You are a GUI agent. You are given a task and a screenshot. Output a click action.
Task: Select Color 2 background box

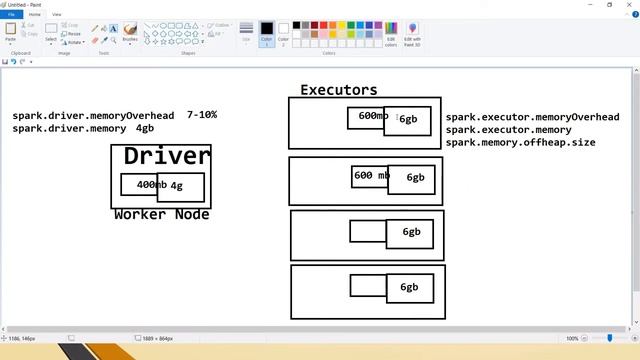(x=283, y=34)
